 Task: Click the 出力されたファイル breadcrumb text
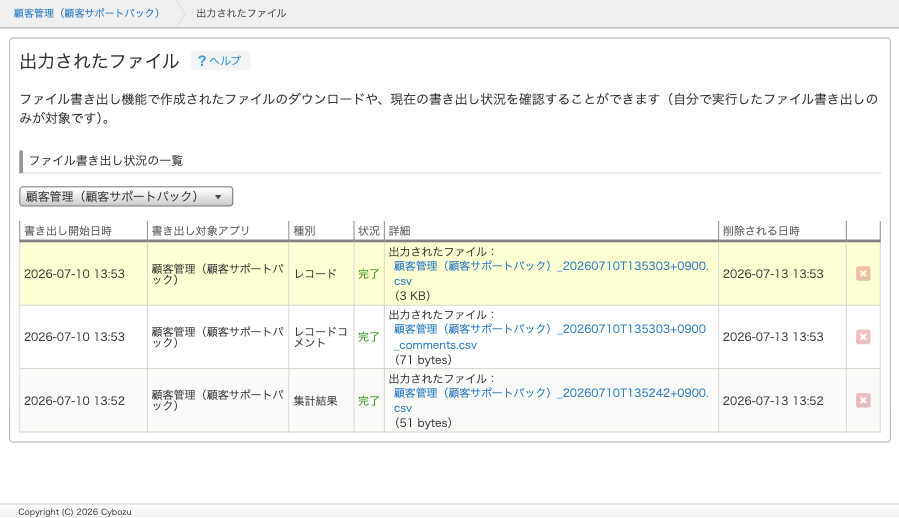pos(241,13)
